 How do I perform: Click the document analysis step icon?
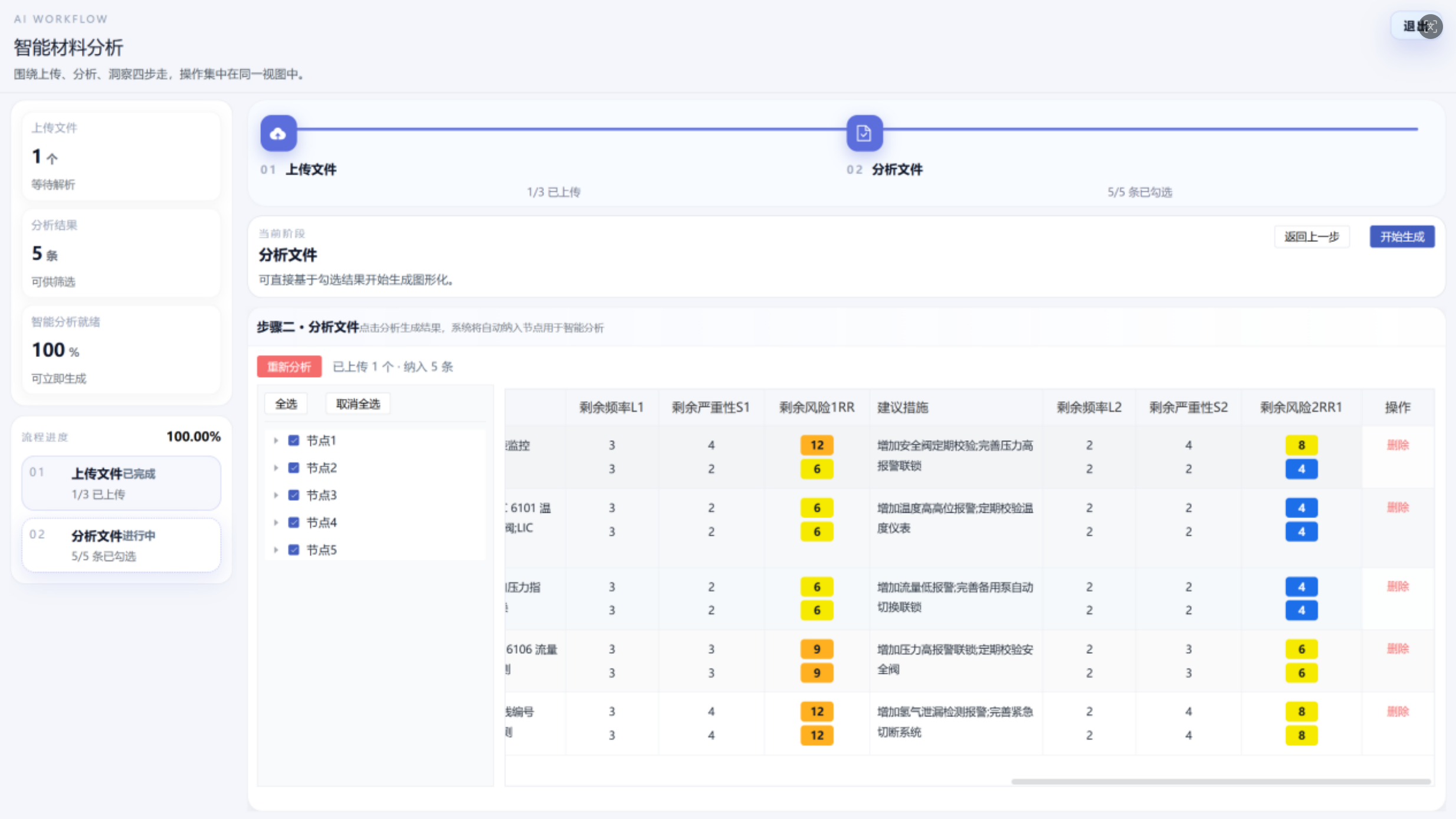(864, 133)
